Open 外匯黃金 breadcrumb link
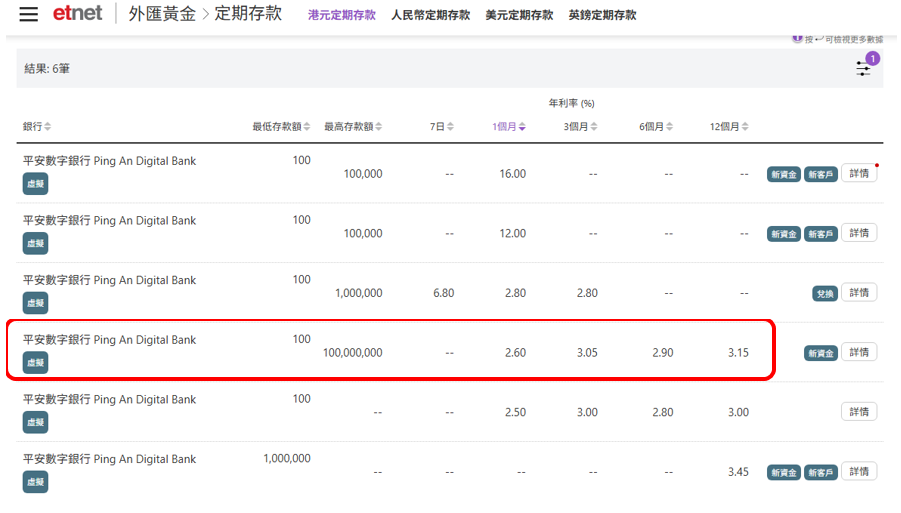This screenshot has height=513, width=901. pos(162,14)
